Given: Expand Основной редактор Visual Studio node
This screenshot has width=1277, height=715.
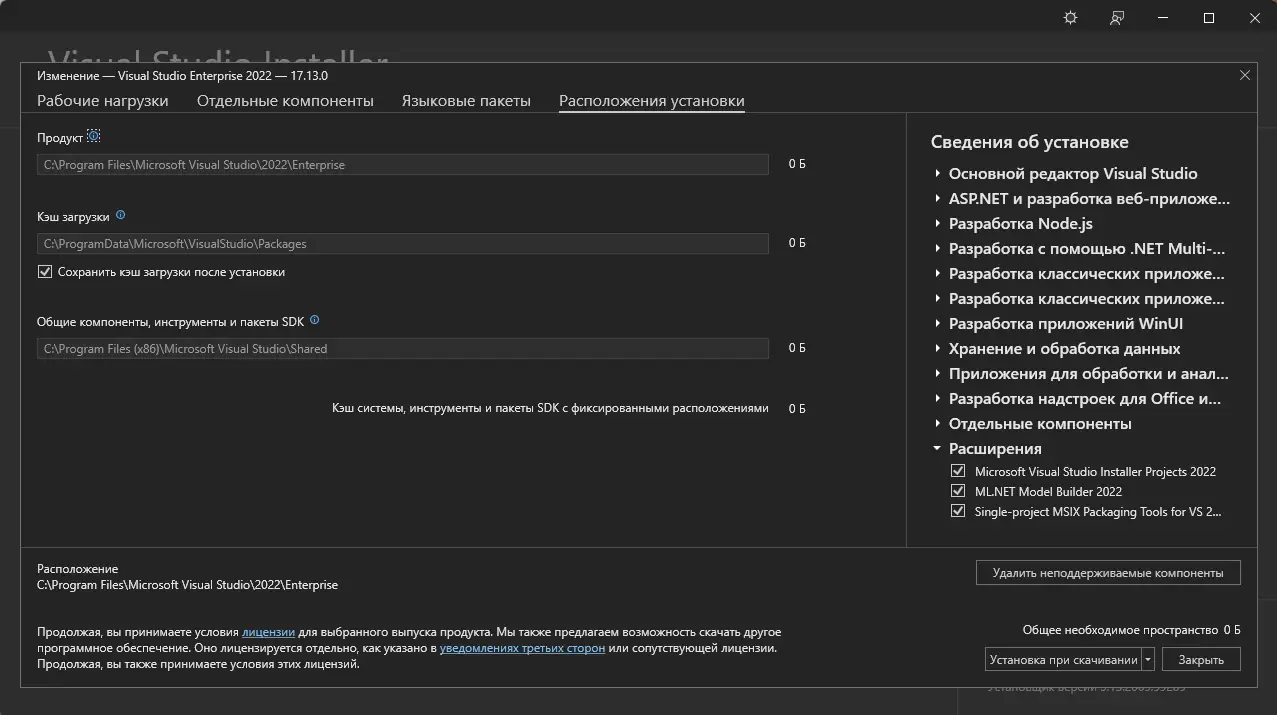Looking at the screenshot, I should coord(937,174).
